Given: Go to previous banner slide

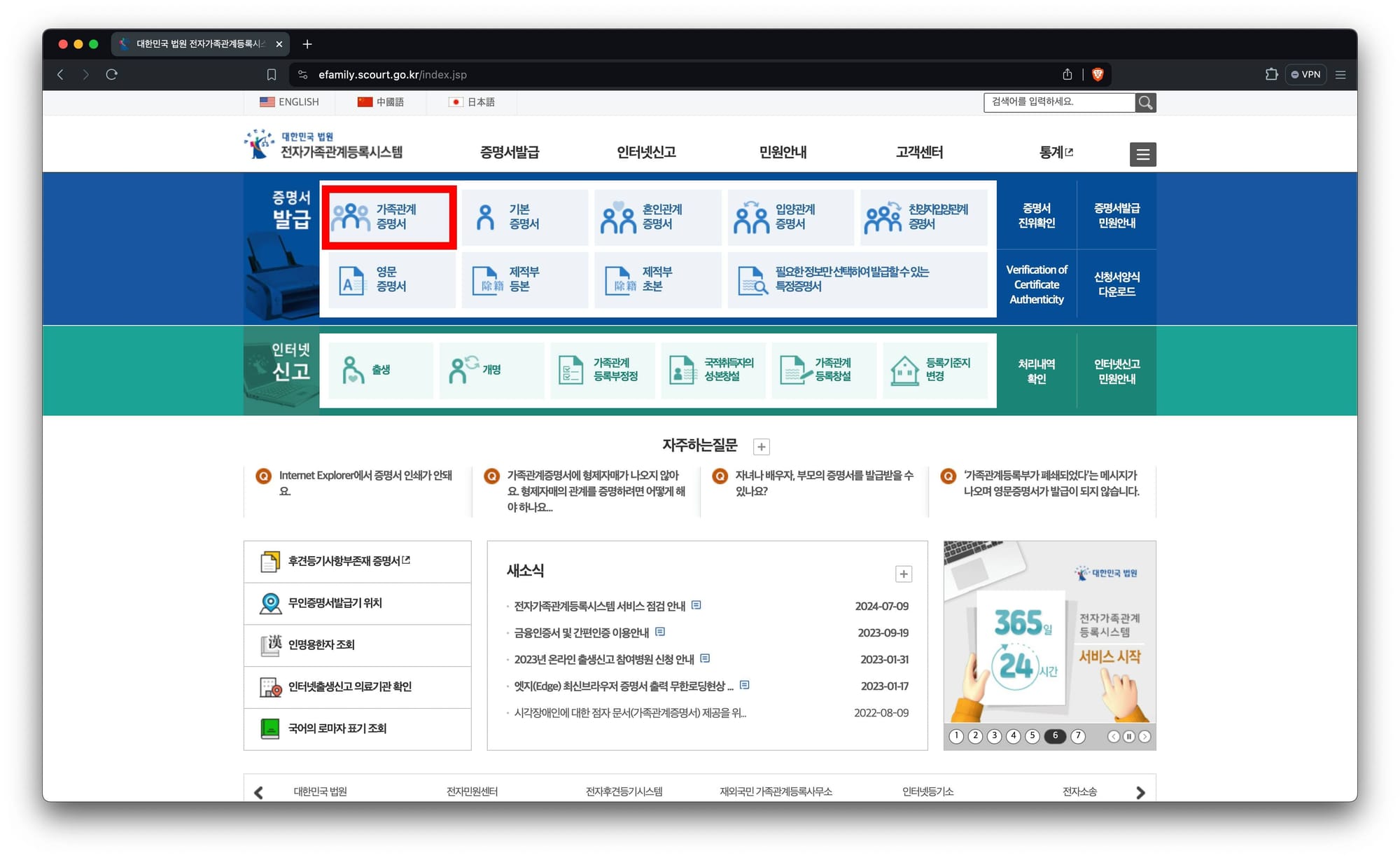Looking at the screenshot, I should (x=1114, y=737).
